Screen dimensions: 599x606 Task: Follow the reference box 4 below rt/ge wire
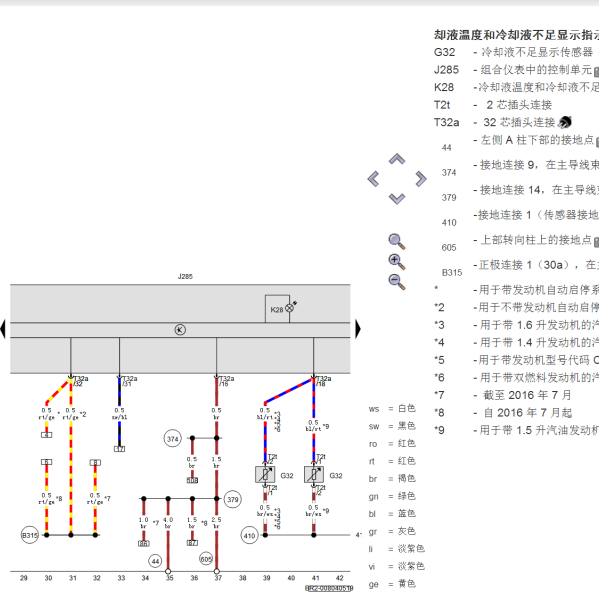[x=46, y=435]
